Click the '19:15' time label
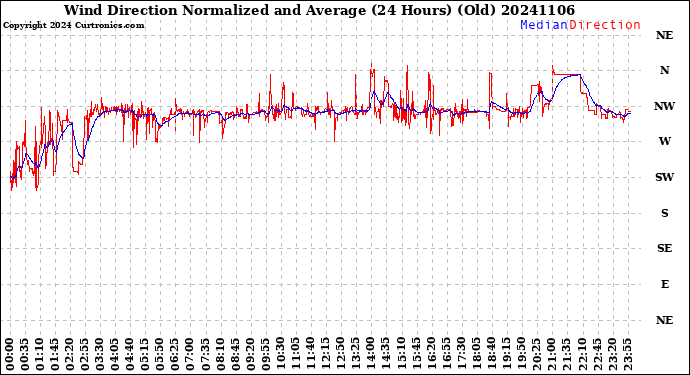 (506, 354)
